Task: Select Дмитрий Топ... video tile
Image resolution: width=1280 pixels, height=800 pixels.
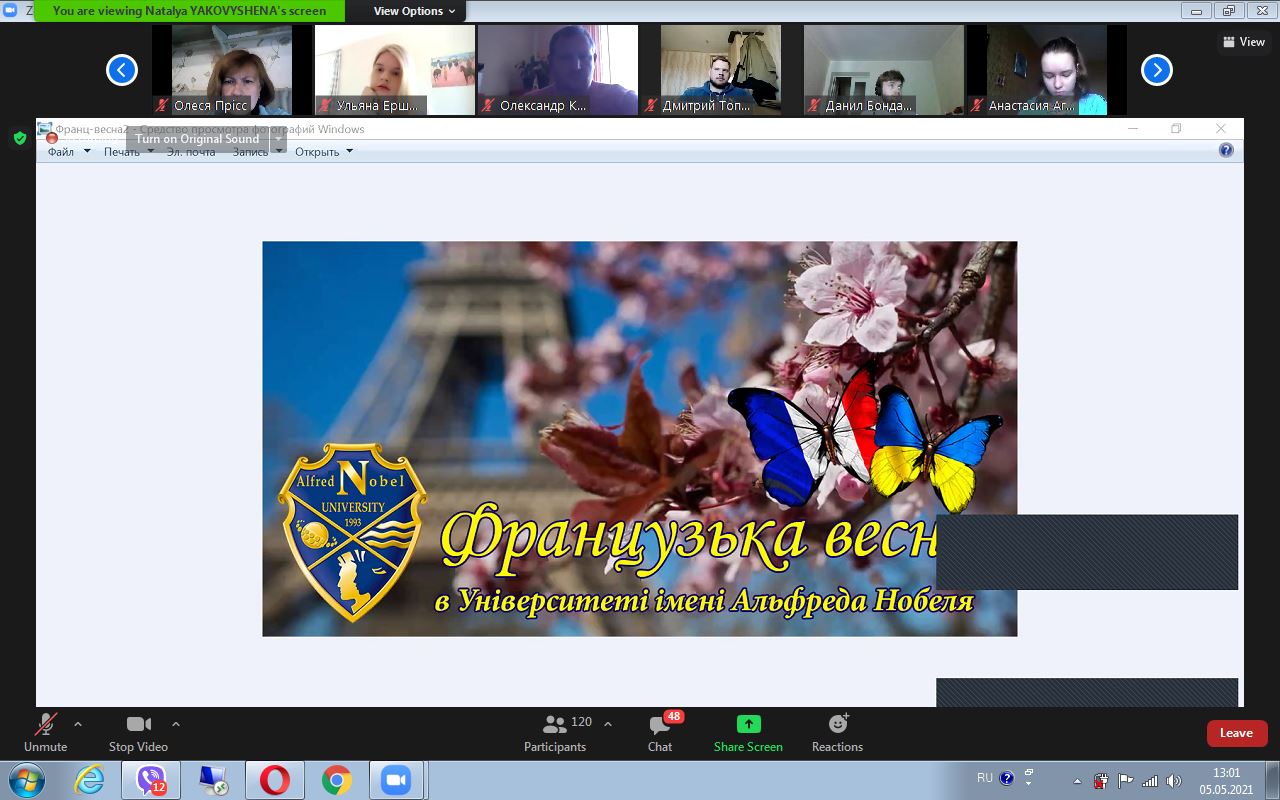Action: click(x=721, y=70)
